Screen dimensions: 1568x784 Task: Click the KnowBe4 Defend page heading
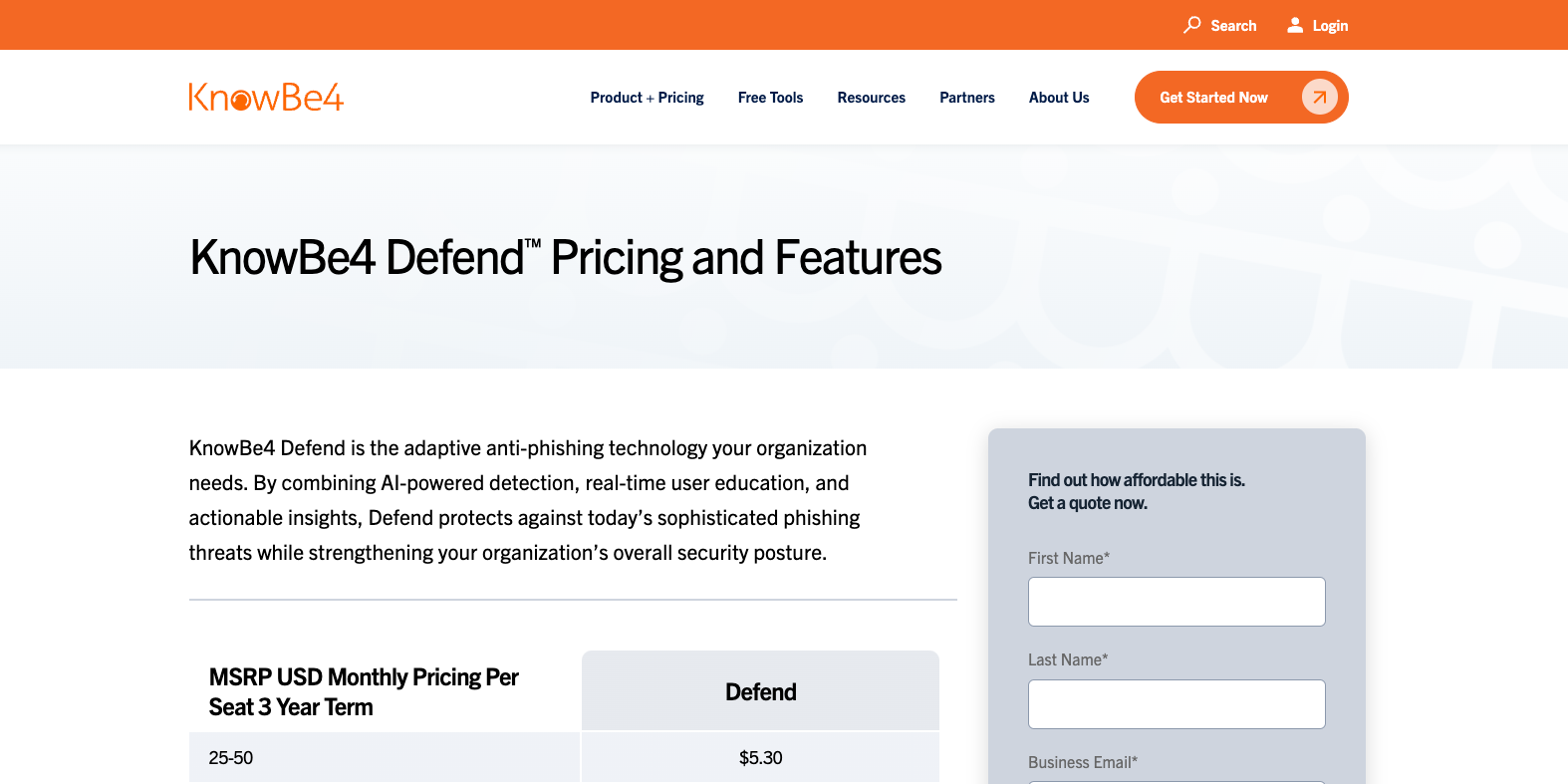(565, 257)
